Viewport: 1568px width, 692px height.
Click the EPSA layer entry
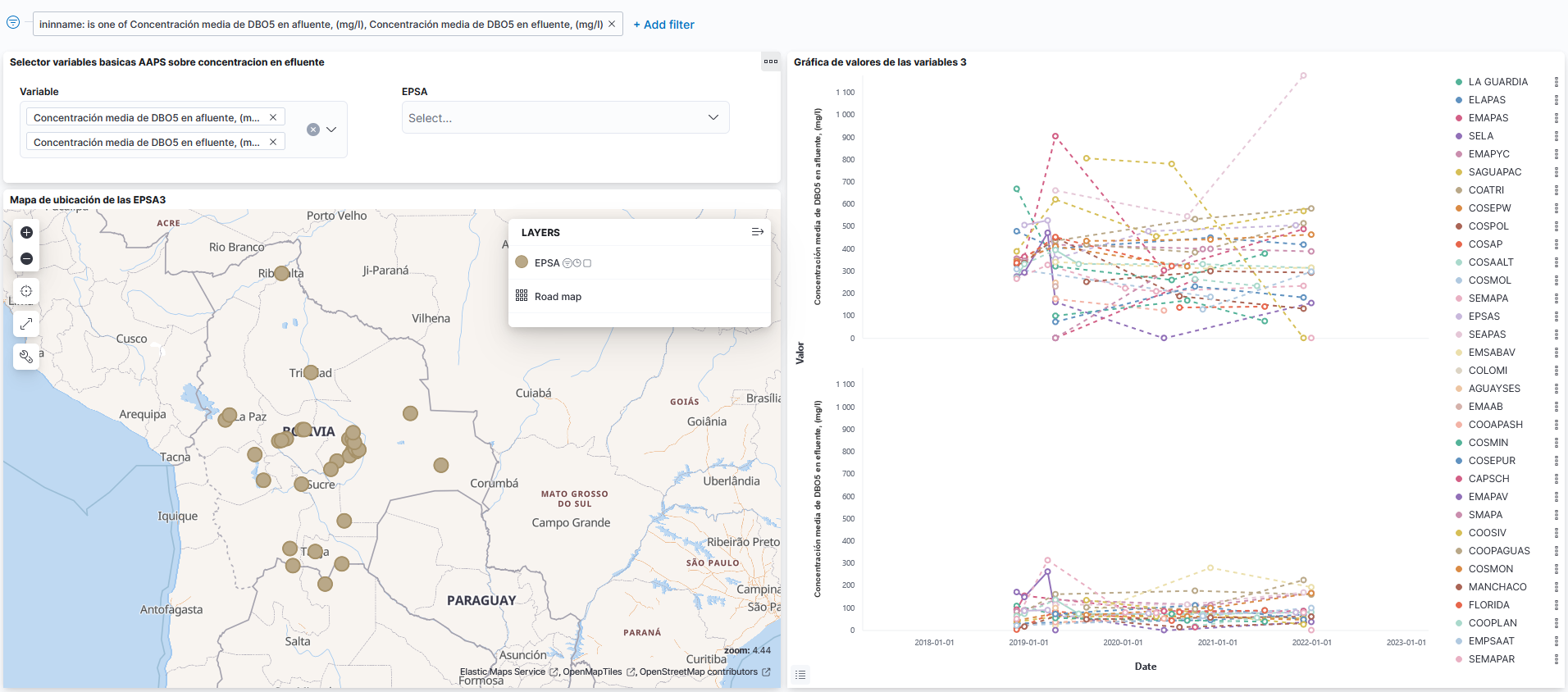tap(546, 263)
